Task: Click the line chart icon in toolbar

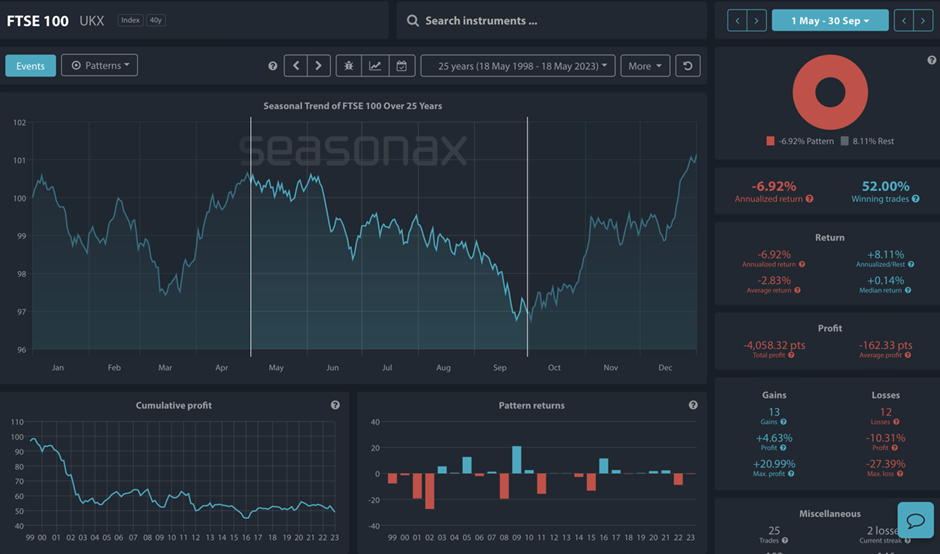Action: 375,66
